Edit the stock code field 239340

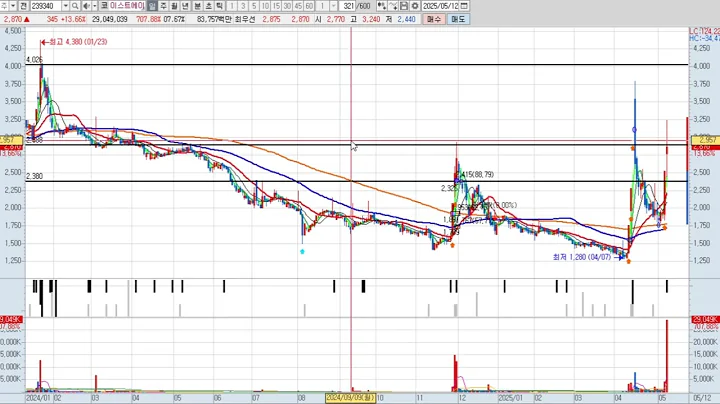(x=46, y=6)
